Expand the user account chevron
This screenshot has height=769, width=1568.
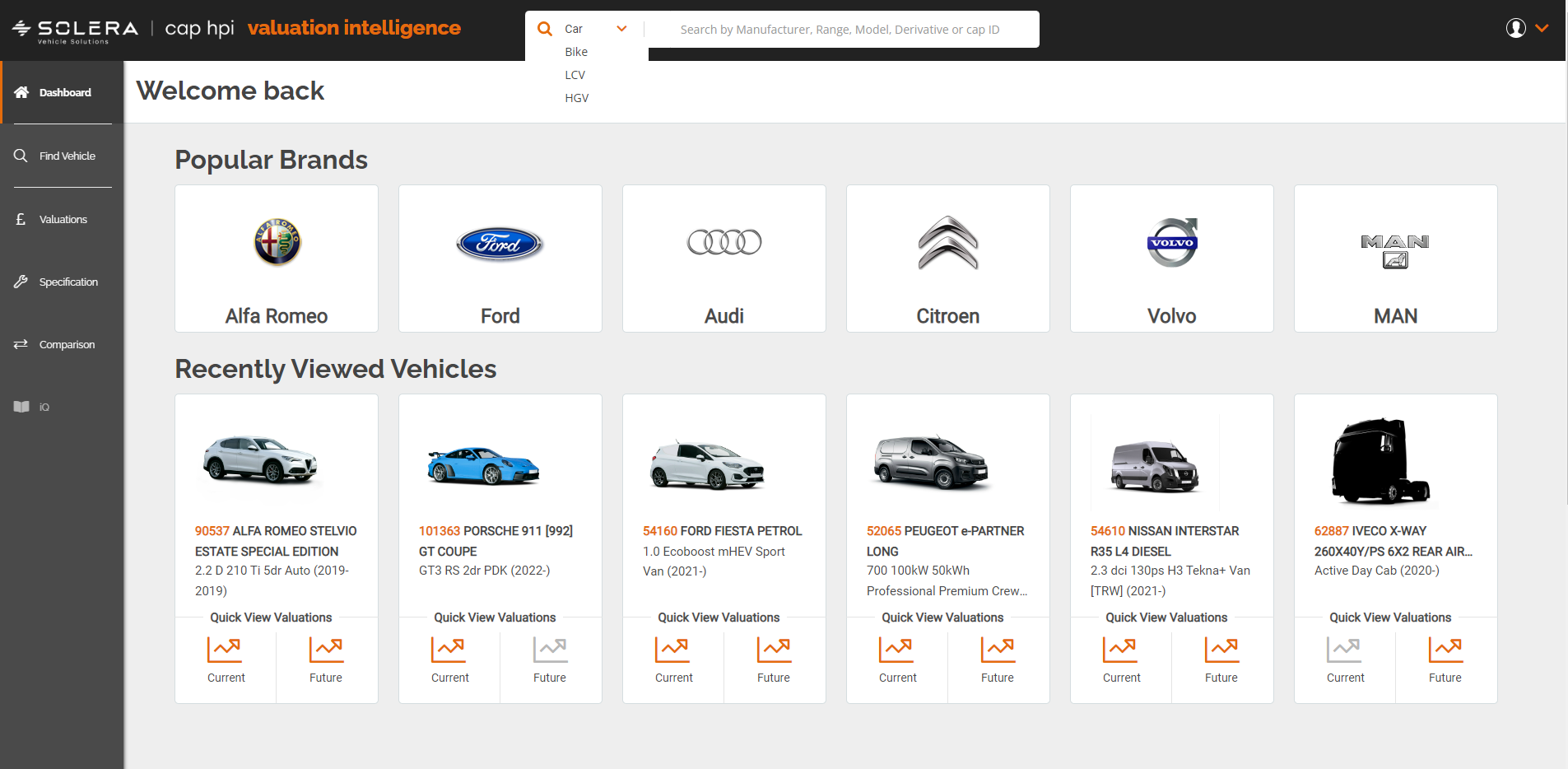pos(1542,28)
